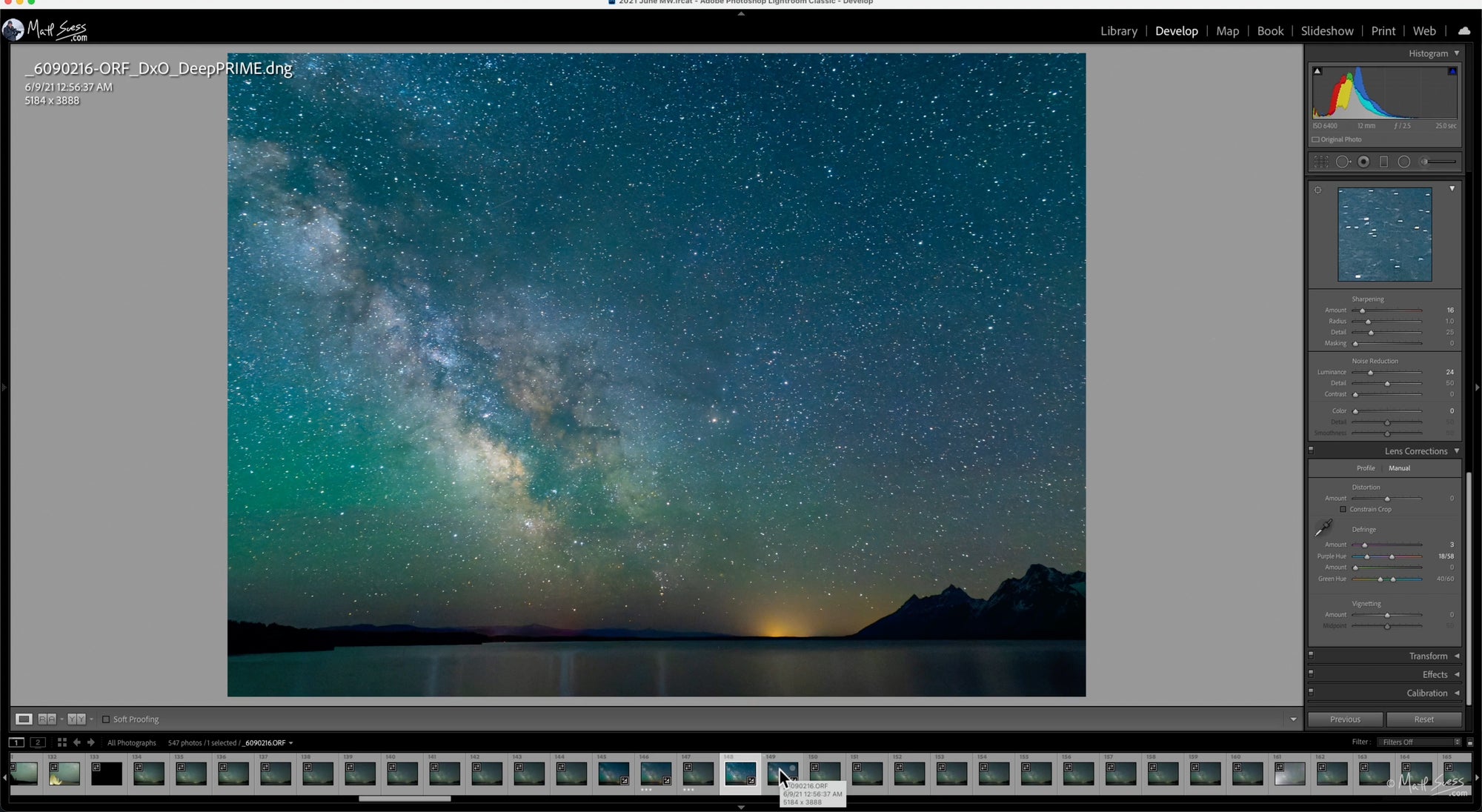Expand the Transform panel
Viewport: 1482px width, 812px height.
tap(1428, 656)
